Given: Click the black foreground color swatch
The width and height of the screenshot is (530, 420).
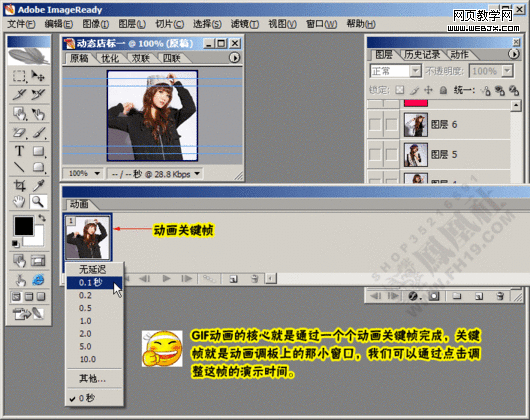Looking at the screenshot, I should [24, 226].
